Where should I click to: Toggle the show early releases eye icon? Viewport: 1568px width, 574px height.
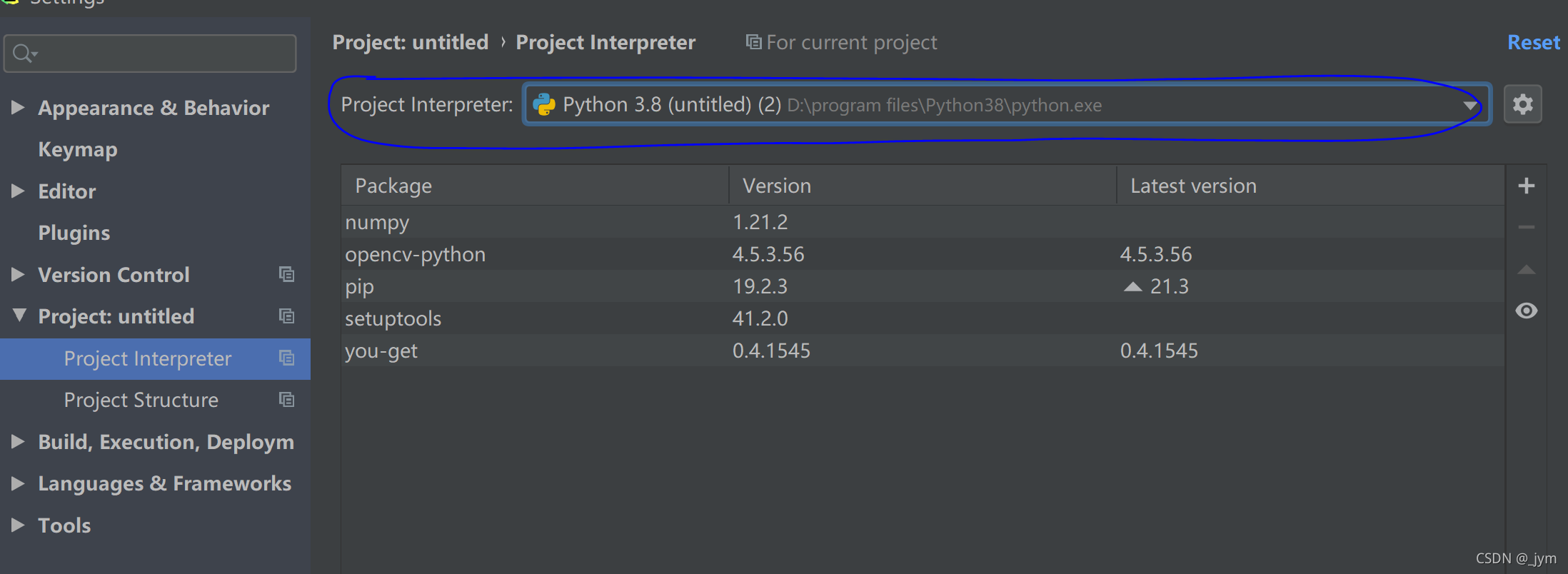pyautogui.click(x=1526, y=311)
